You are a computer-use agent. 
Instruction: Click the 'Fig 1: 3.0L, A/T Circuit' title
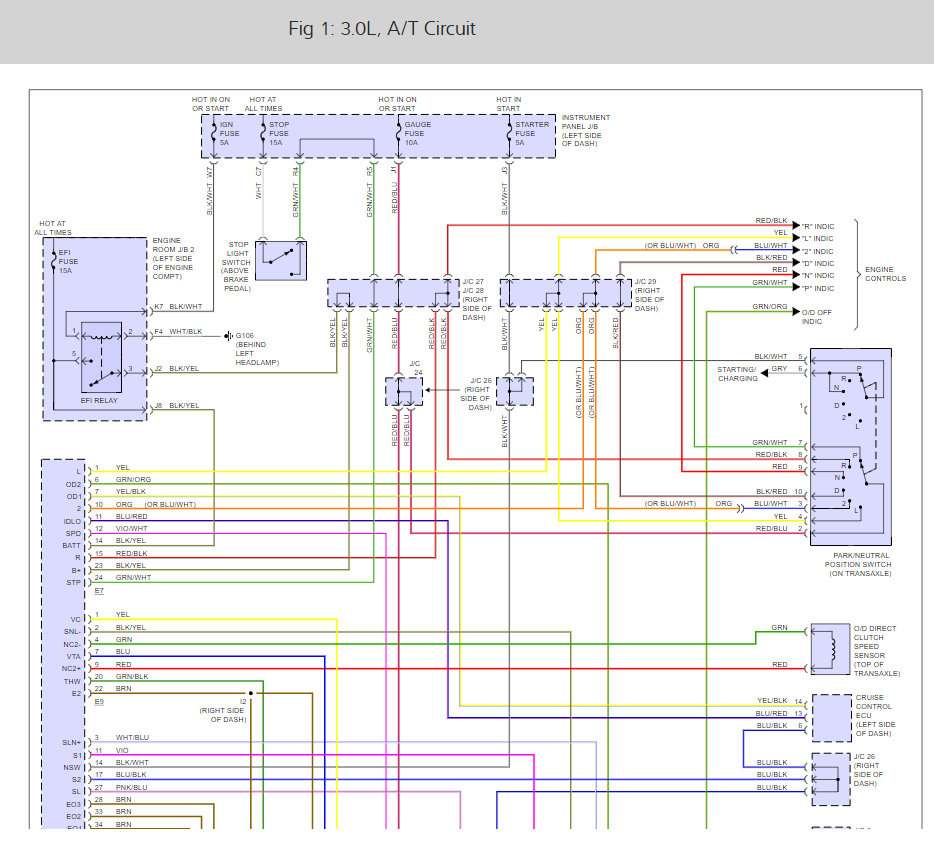[x=382, y=29]
